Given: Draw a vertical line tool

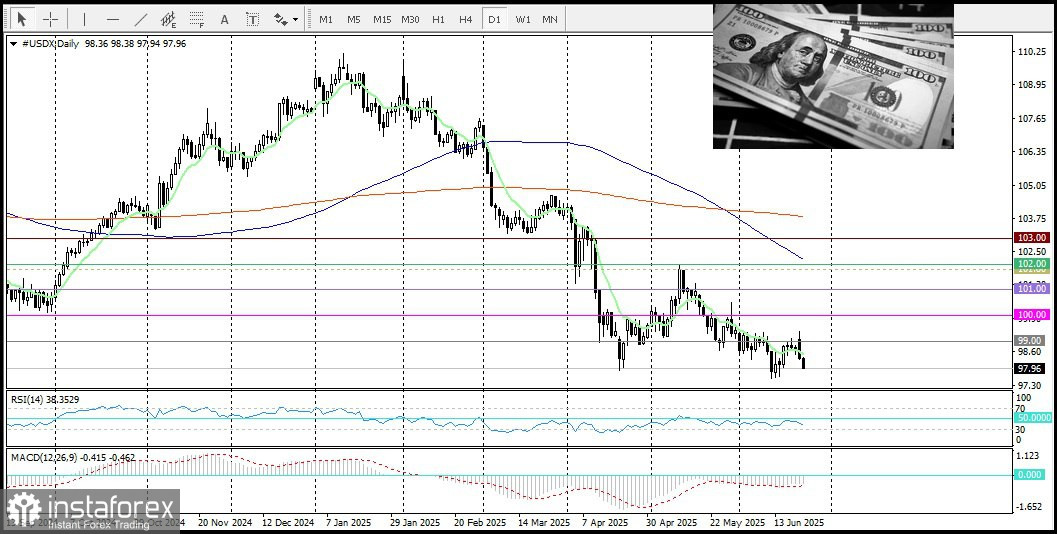Looking at the screenshot, I should tap(84, 20).
